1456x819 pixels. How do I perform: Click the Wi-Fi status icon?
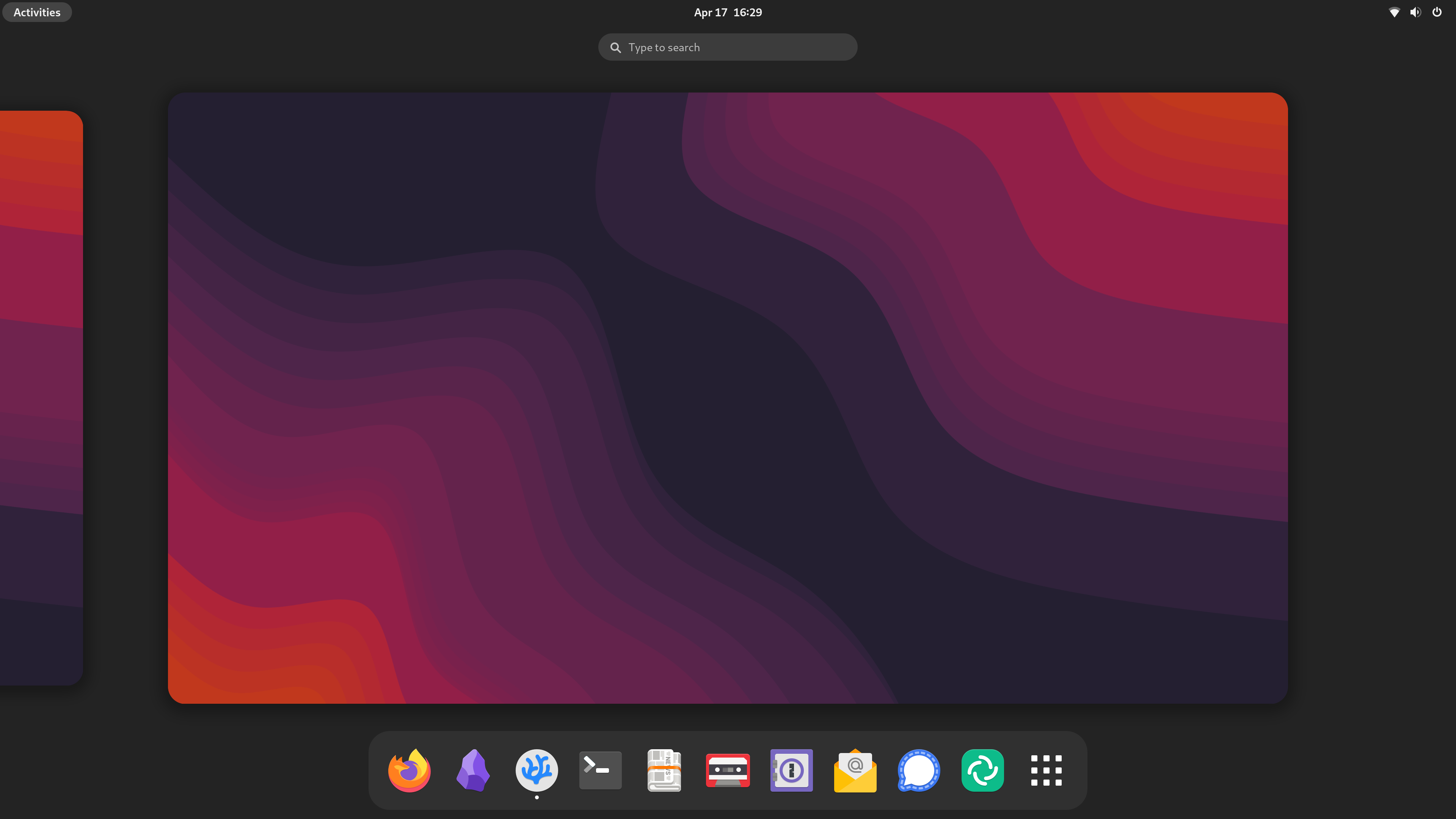(1394, 12)
